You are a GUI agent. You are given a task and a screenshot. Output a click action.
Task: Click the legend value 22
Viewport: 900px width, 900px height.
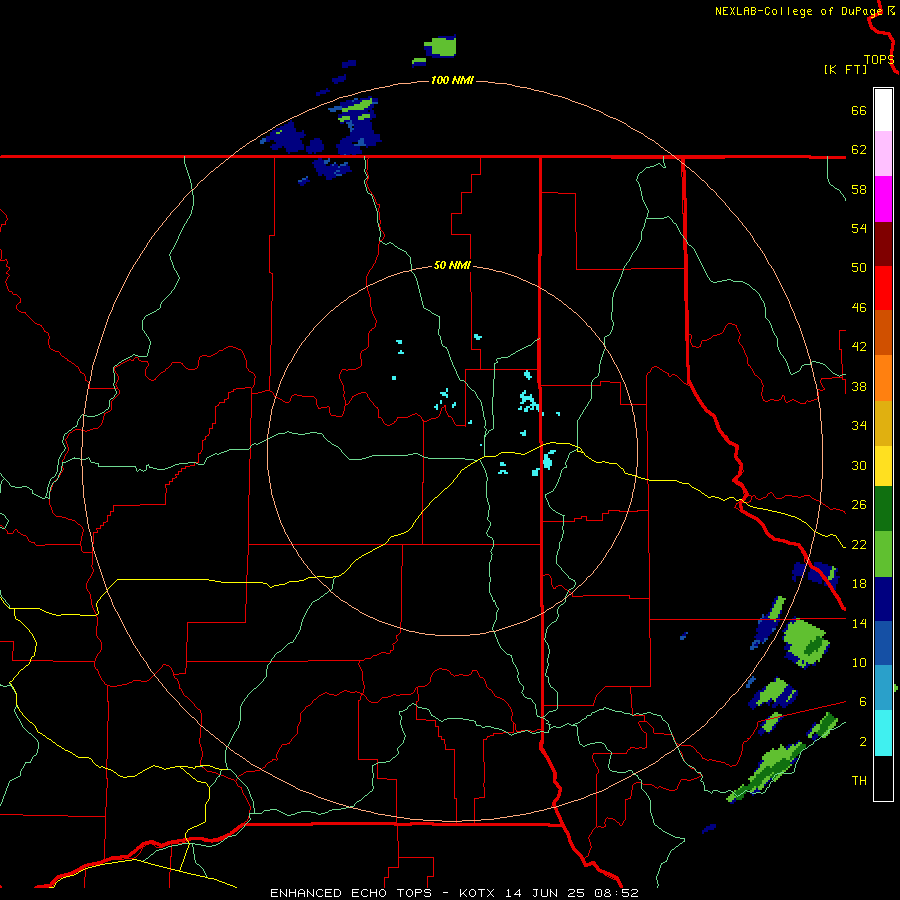(859, 544)
